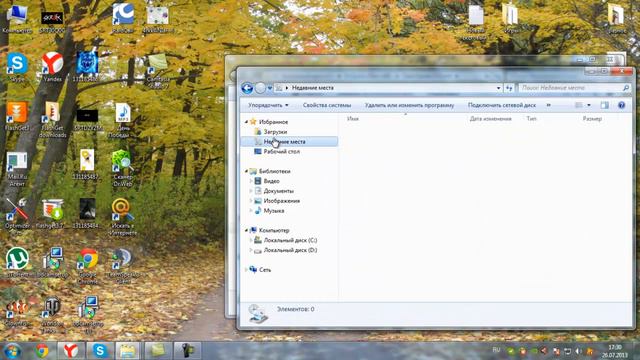Select the 'Mail.Ru Агент' desktop shortcut
The image size is (640, 360).
pos(17,169)
